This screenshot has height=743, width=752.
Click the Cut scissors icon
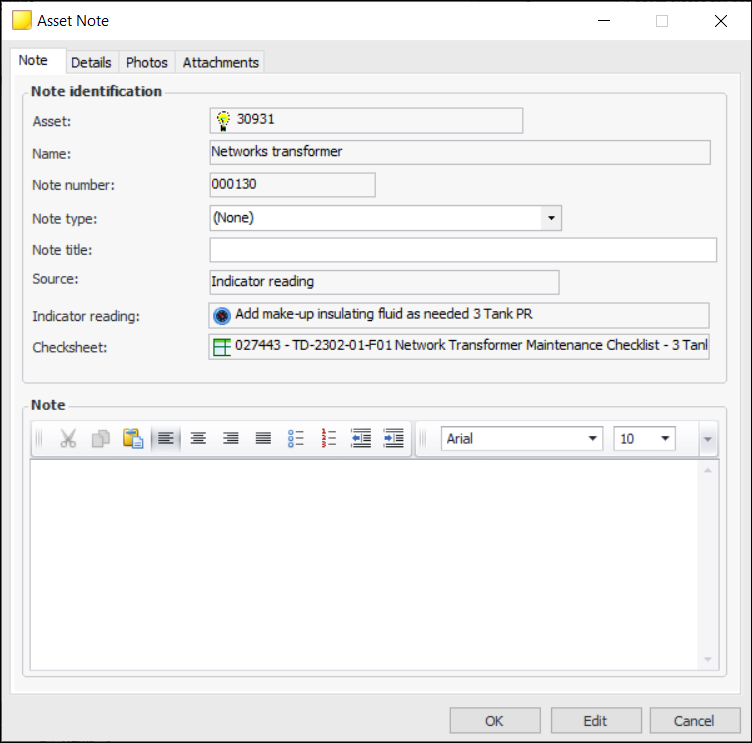[68, 439]
